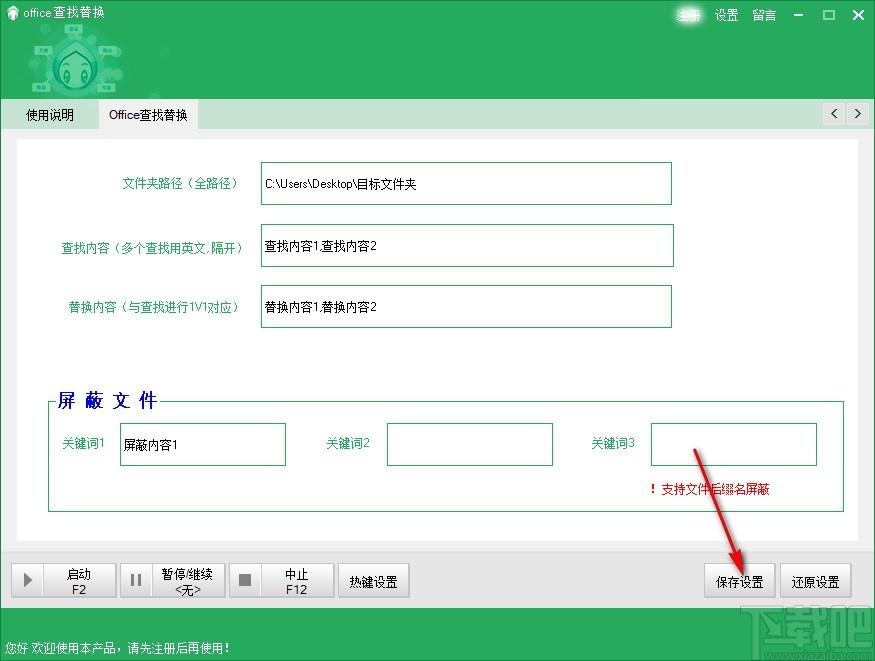Click into the 查找内容 input field

[467, 245]
